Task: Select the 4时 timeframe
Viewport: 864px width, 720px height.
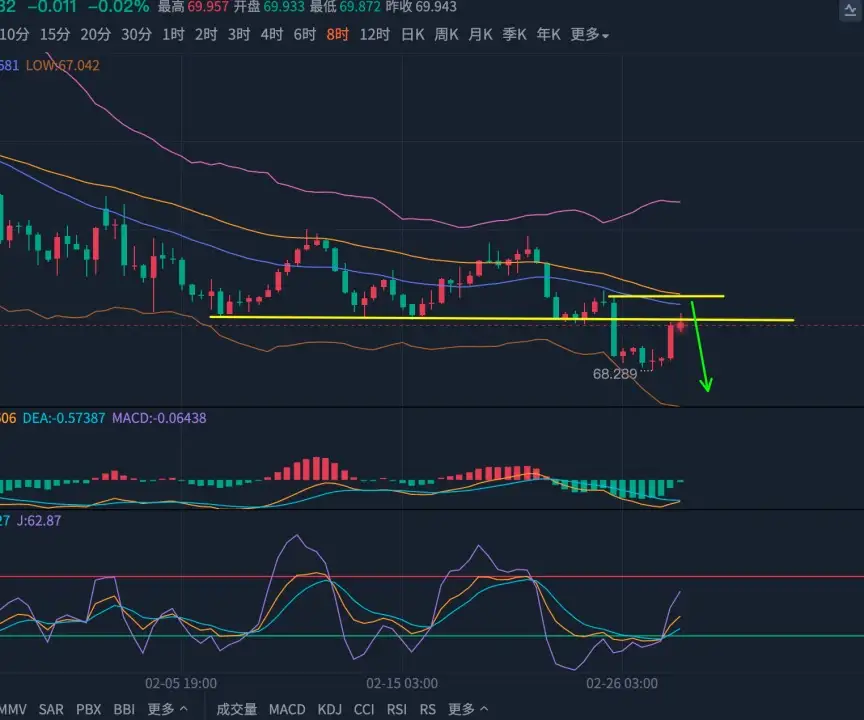Action: click(x=272, y=35)
